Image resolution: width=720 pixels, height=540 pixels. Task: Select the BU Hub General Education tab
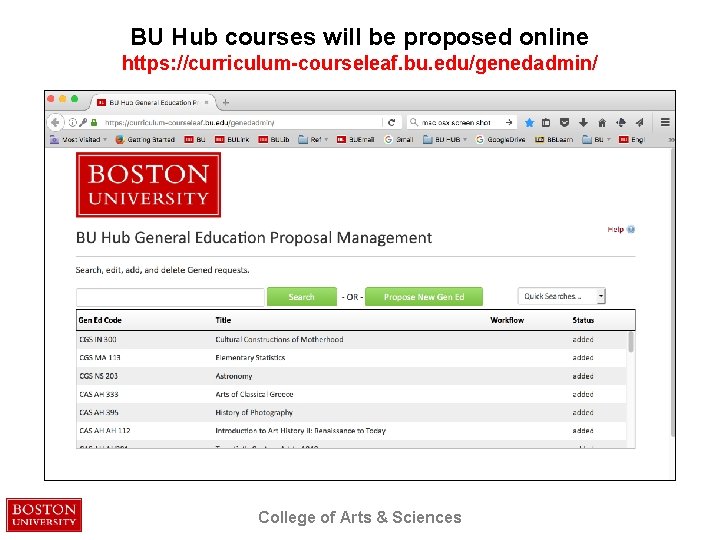[152, 102]
